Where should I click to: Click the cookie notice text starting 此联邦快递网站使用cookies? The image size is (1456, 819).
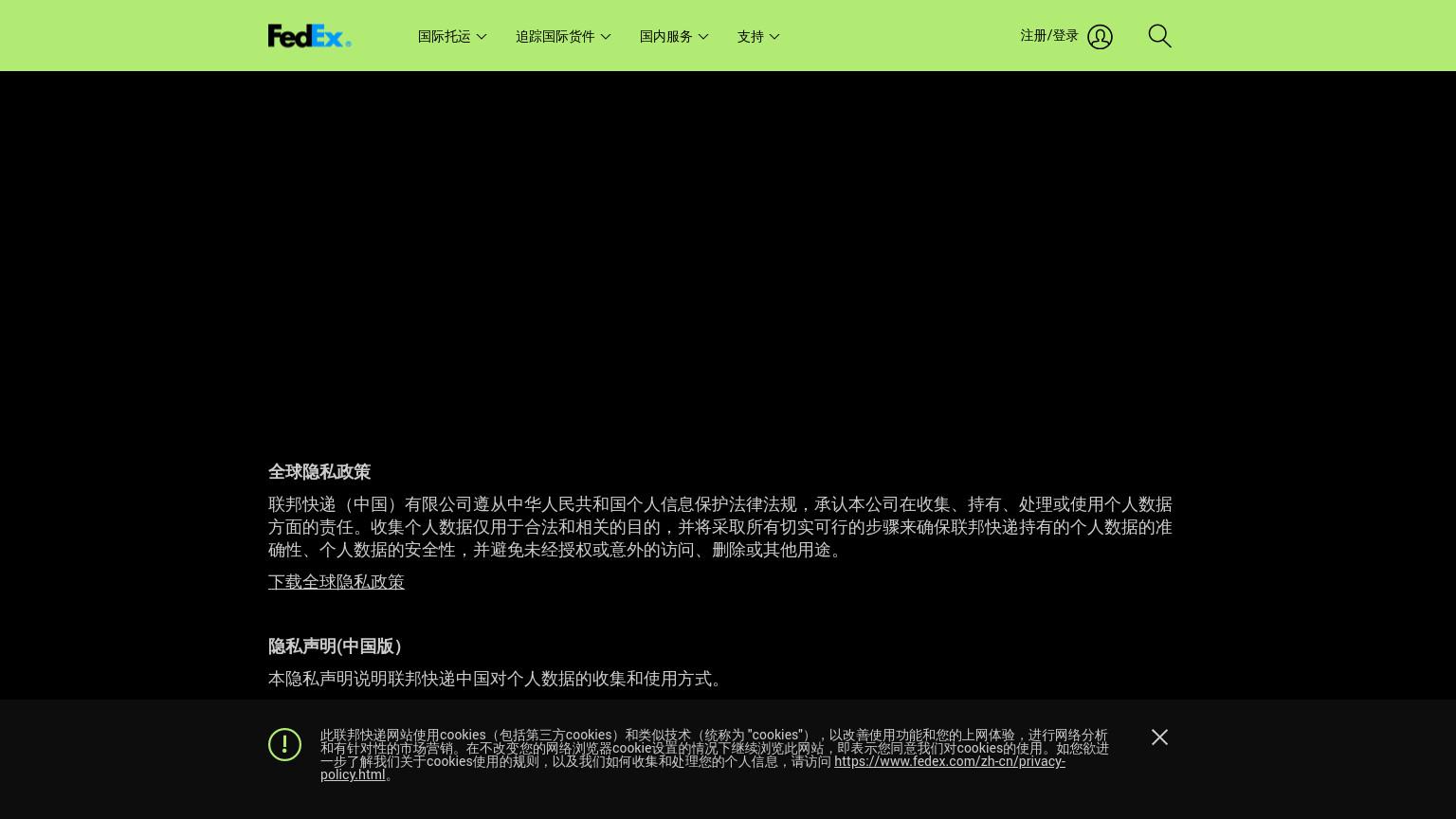click(x=715, y=755)
